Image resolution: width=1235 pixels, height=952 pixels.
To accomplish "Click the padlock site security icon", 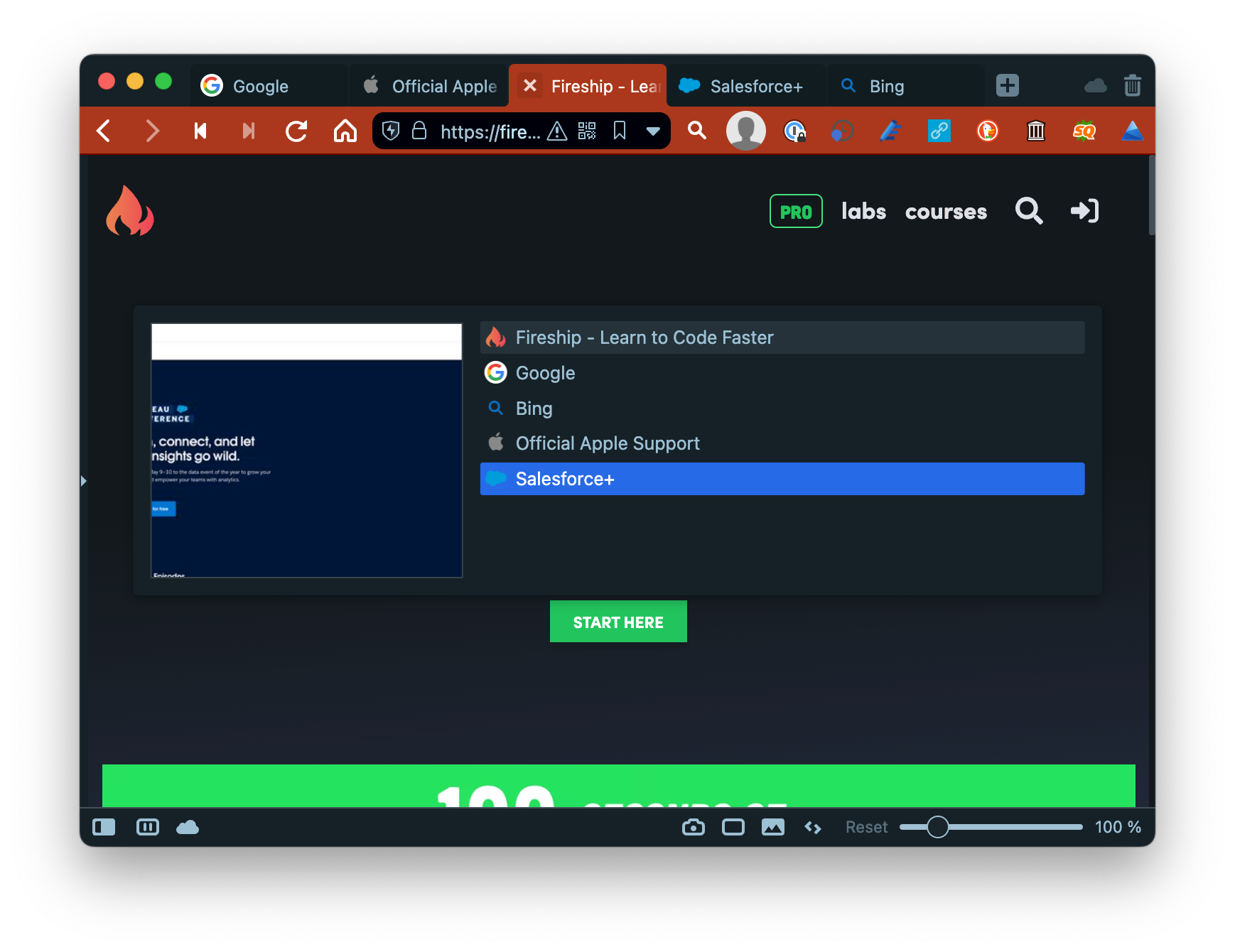I will coord(419,131).
